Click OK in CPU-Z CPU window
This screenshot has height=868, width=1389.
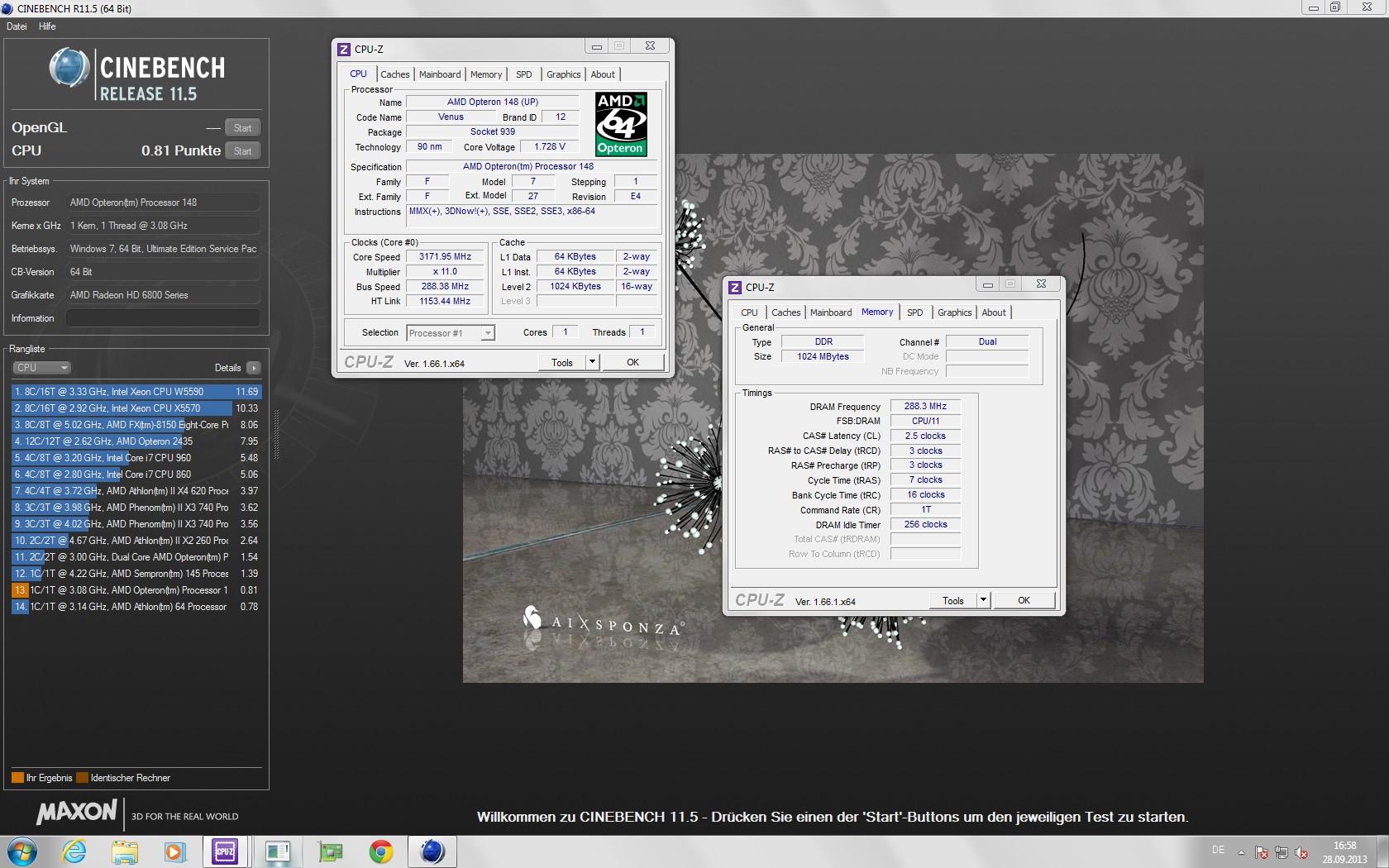coord(633,362)
